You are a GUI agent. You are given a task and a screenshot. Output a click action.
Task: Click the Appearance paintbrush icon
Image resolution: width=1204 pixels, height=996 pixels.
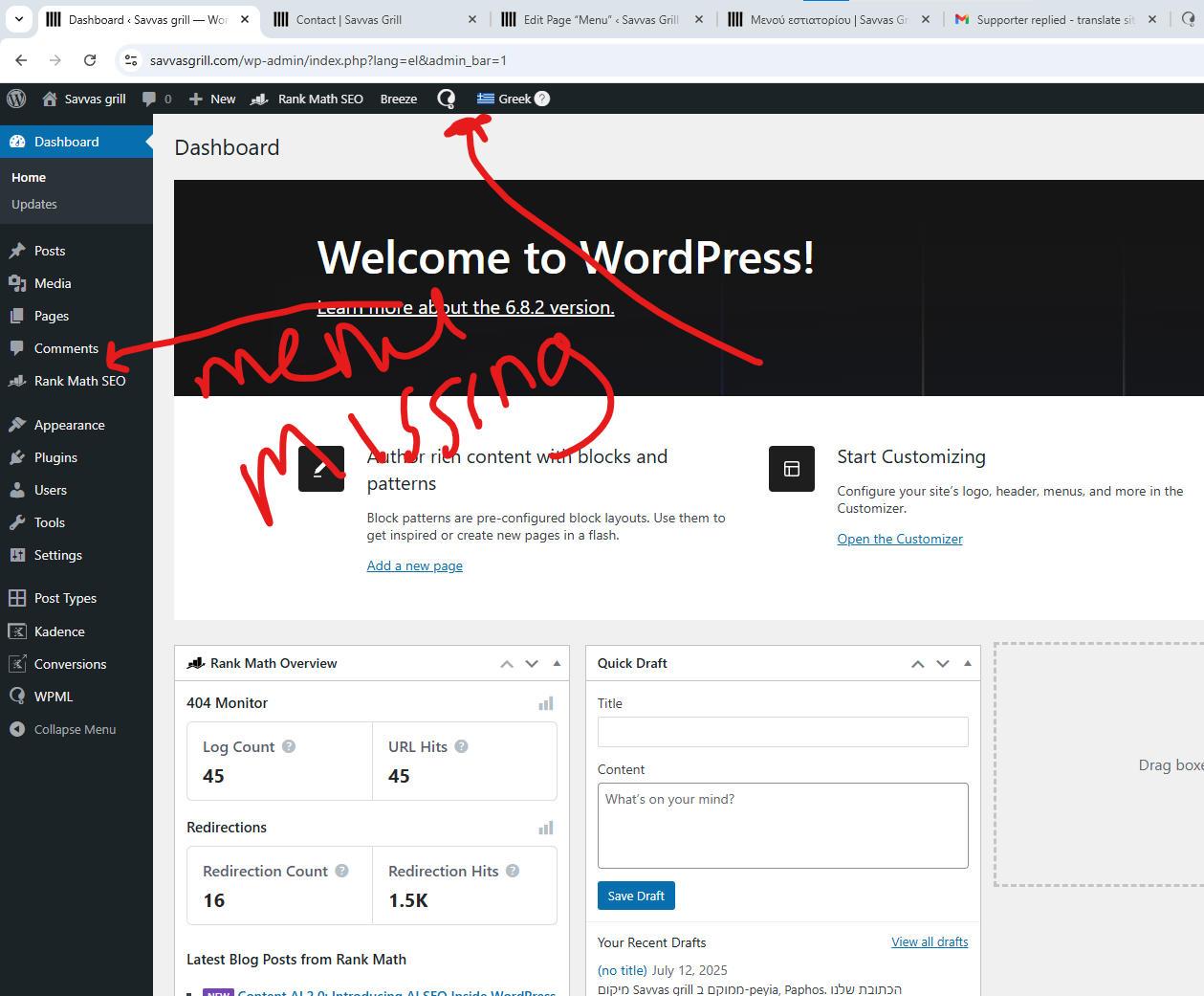(x=17, y=425)
